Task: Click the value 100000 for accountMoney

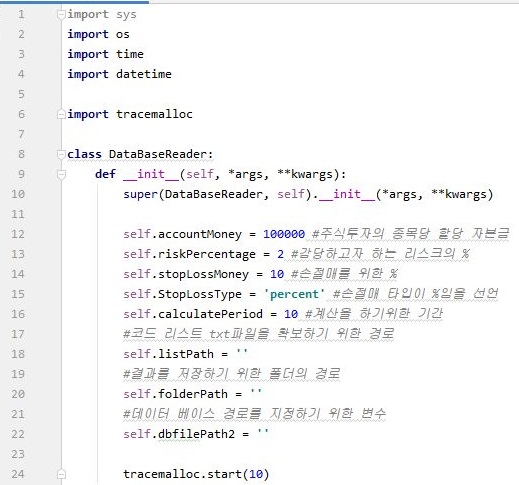Action: point(284,234)
